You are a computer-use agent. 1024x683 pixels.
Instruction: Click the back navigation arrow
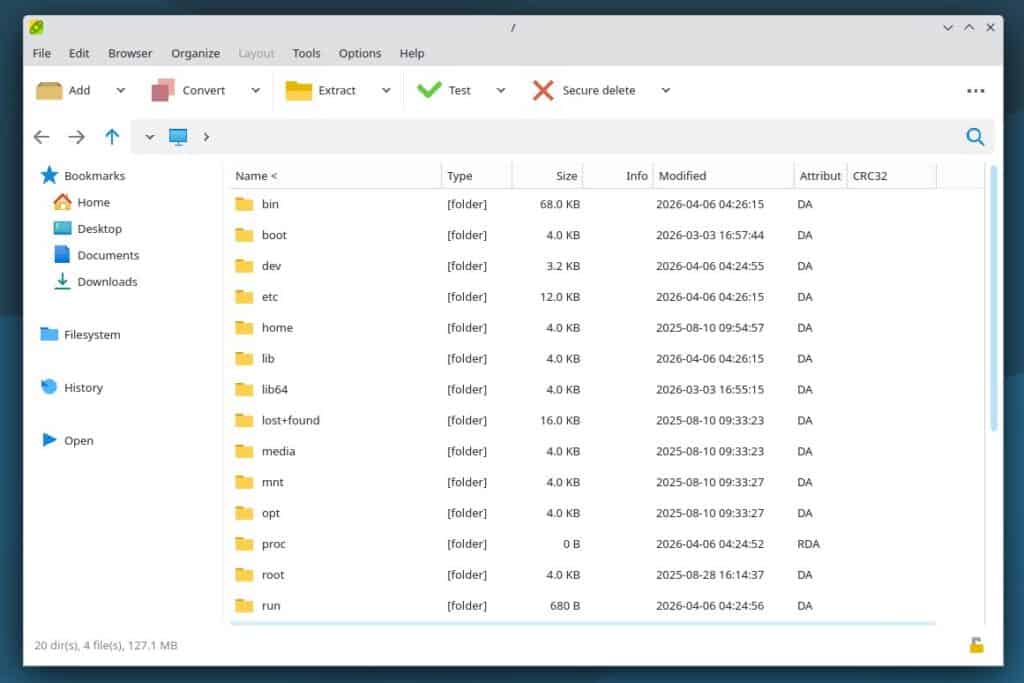pos(41,136)
